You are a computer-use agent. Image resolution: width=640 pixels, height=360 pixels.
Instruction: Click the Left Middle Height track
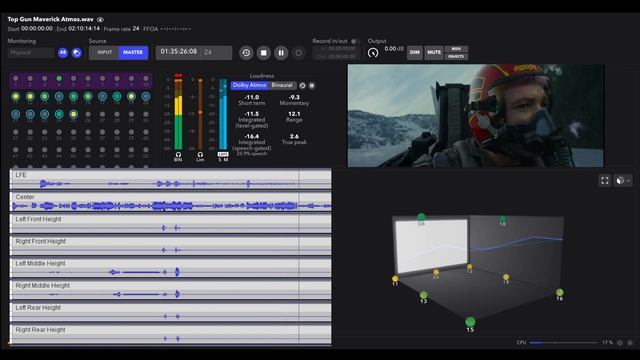(x=171, y=268)
